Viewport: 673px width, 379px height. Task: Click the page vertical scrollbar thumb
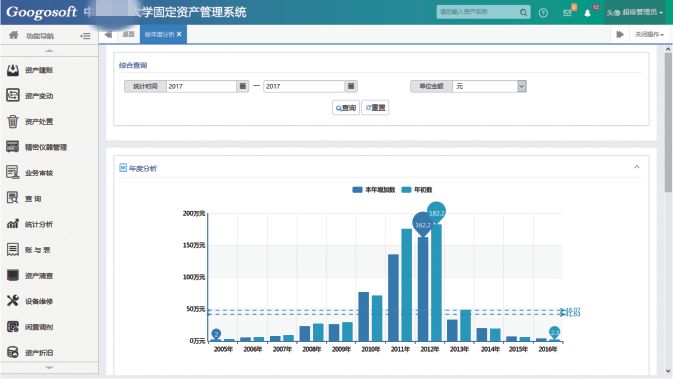click(668, 122)
